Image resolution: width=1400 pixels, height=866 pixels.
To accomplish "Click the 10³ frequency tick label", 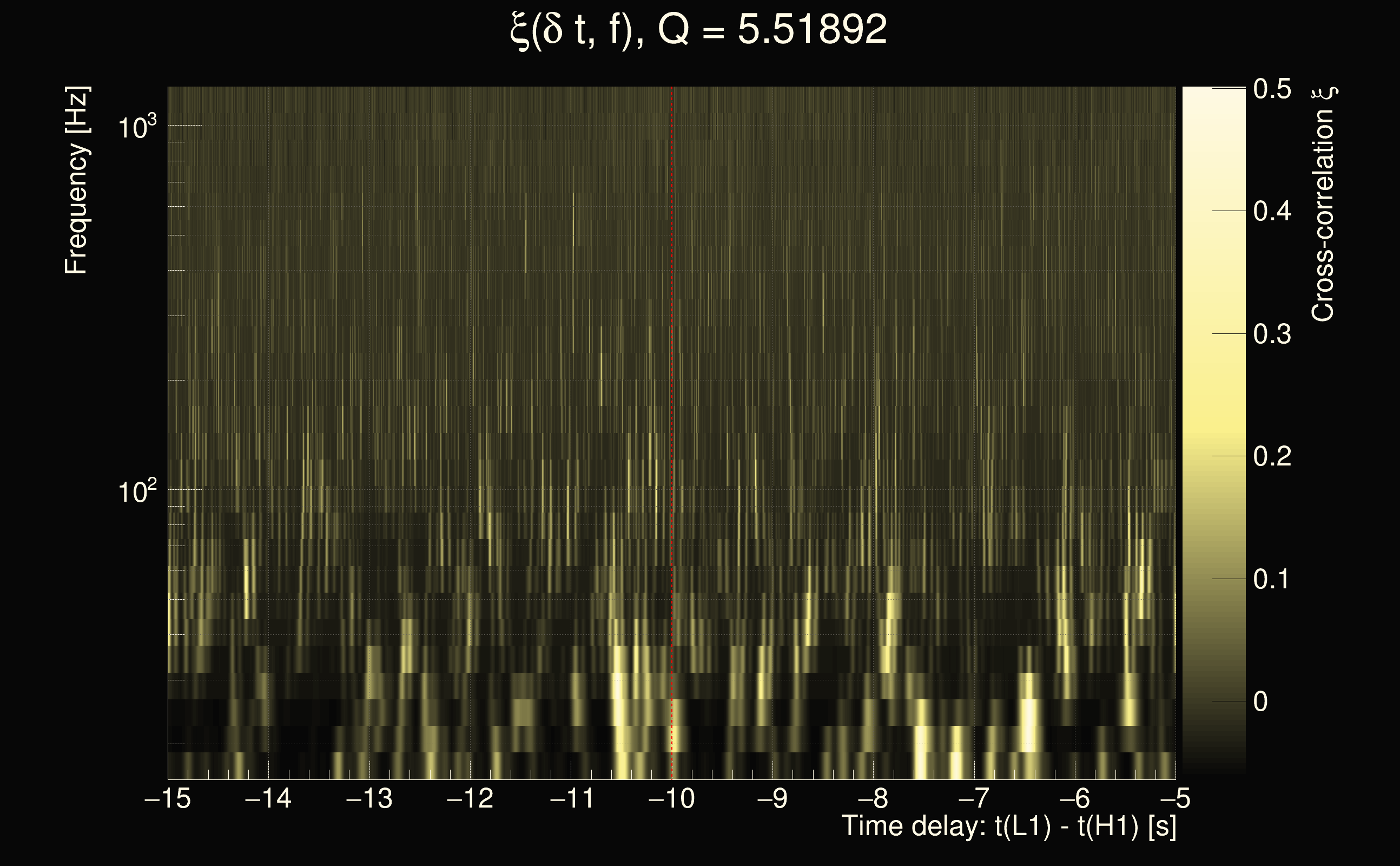I will (137, 127).
